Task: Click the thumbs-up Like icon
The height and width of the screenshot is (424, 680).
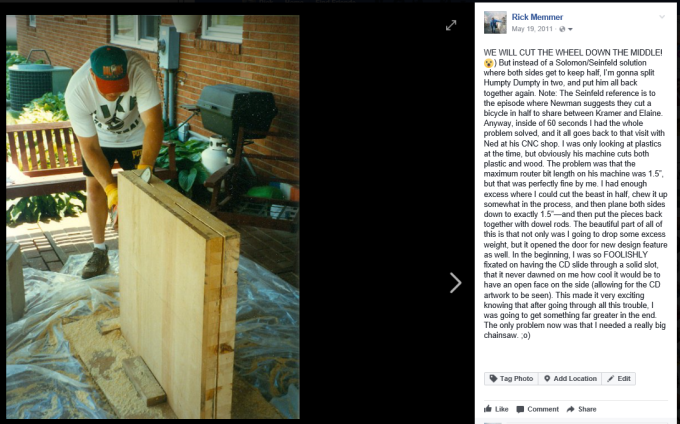Action: [x=488, y=409]
